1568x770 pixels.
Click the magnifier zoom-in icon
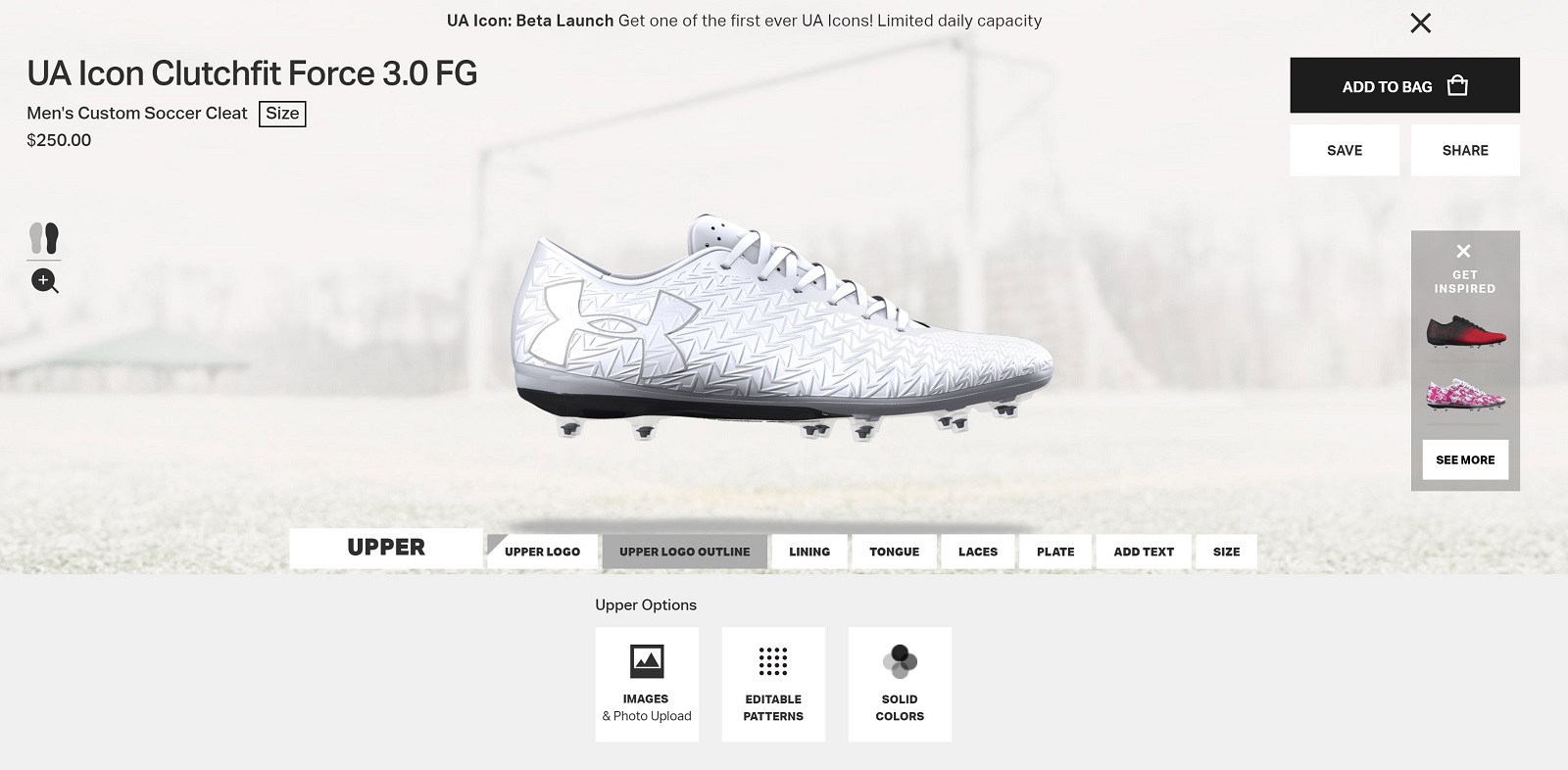pos(44,281)
